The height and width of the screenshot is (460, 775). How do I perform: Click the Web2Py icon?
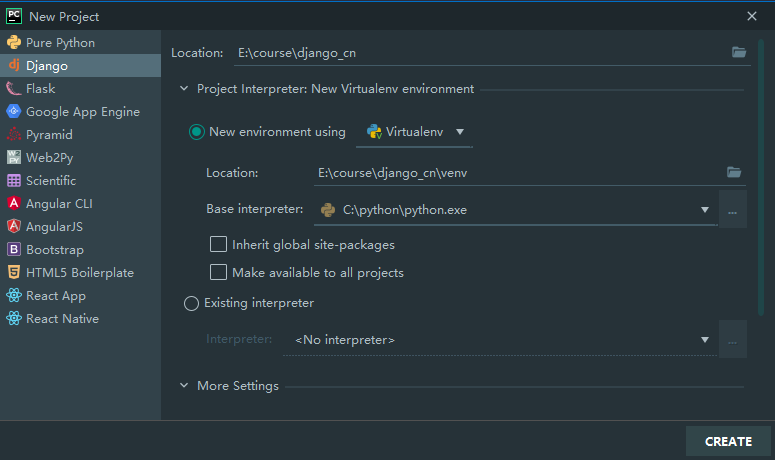pos(14,157)
